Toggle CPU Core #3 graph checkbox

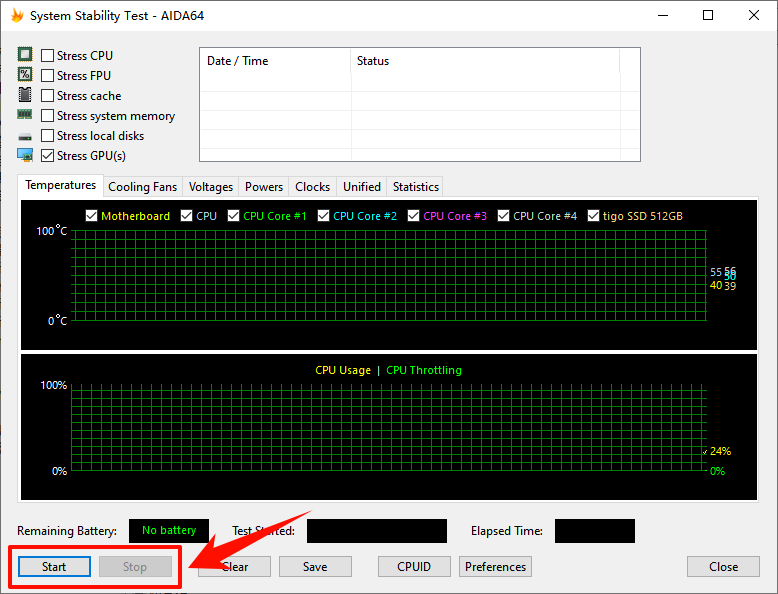(413, 216)
